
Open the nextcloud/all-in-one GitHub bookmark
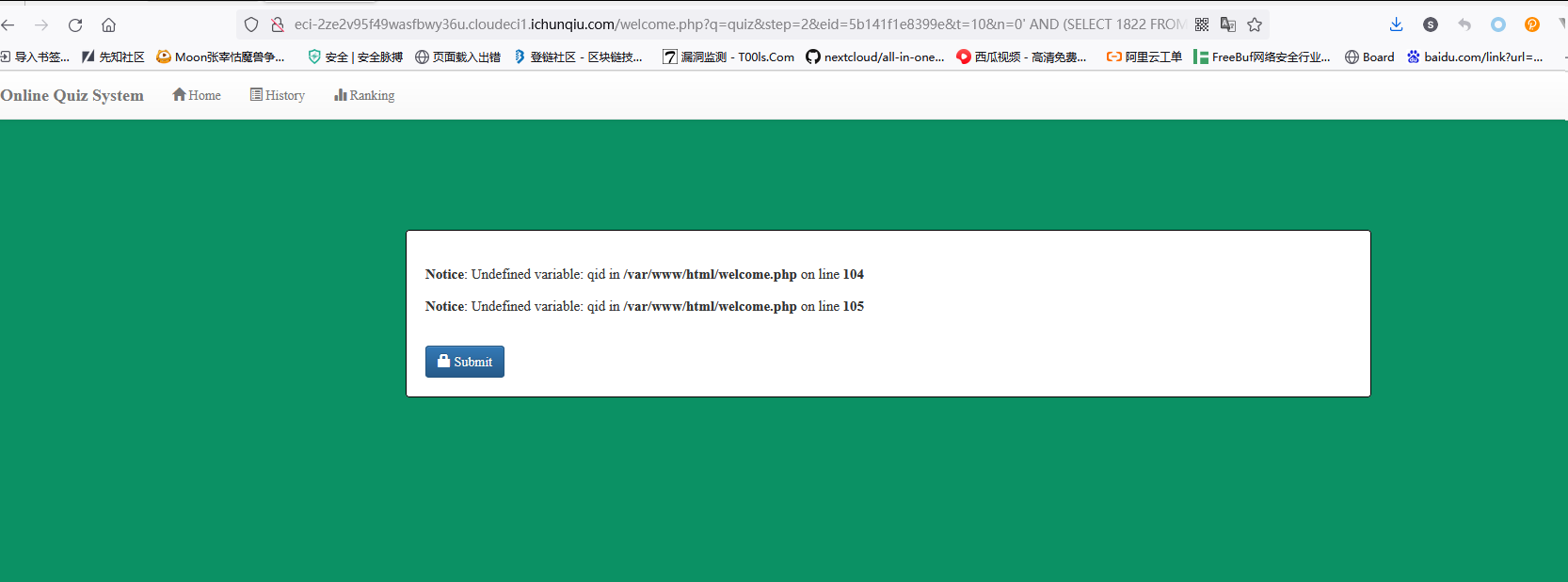point(874,57)
